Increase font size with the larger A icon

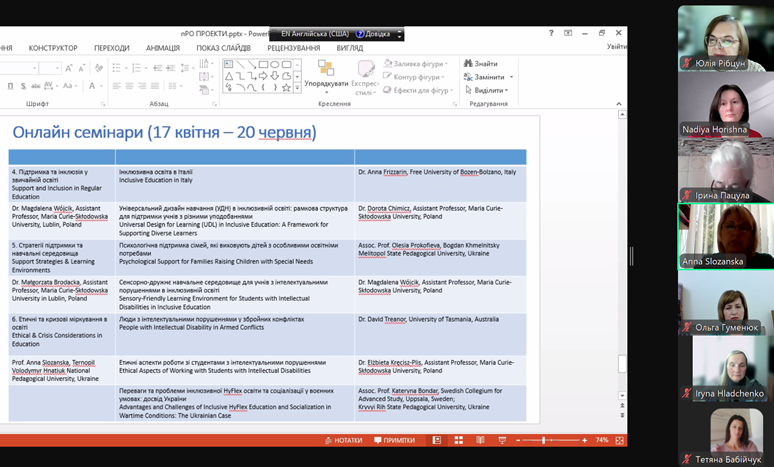[x=69, y=68]
